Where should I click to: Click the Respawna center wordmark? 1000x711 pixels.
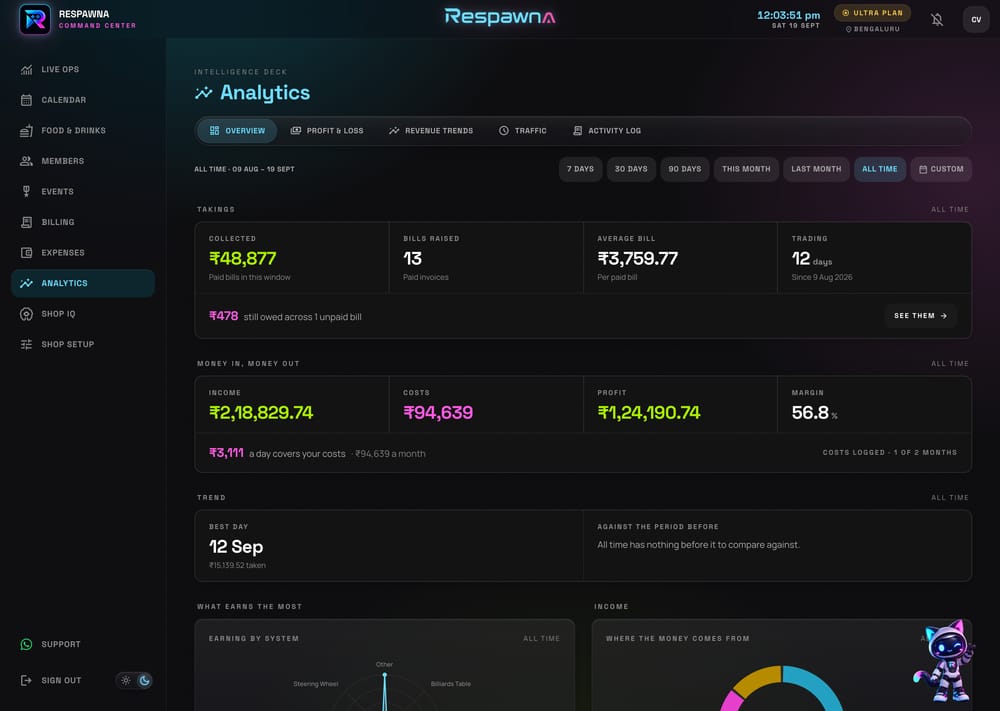coord(500,17)
